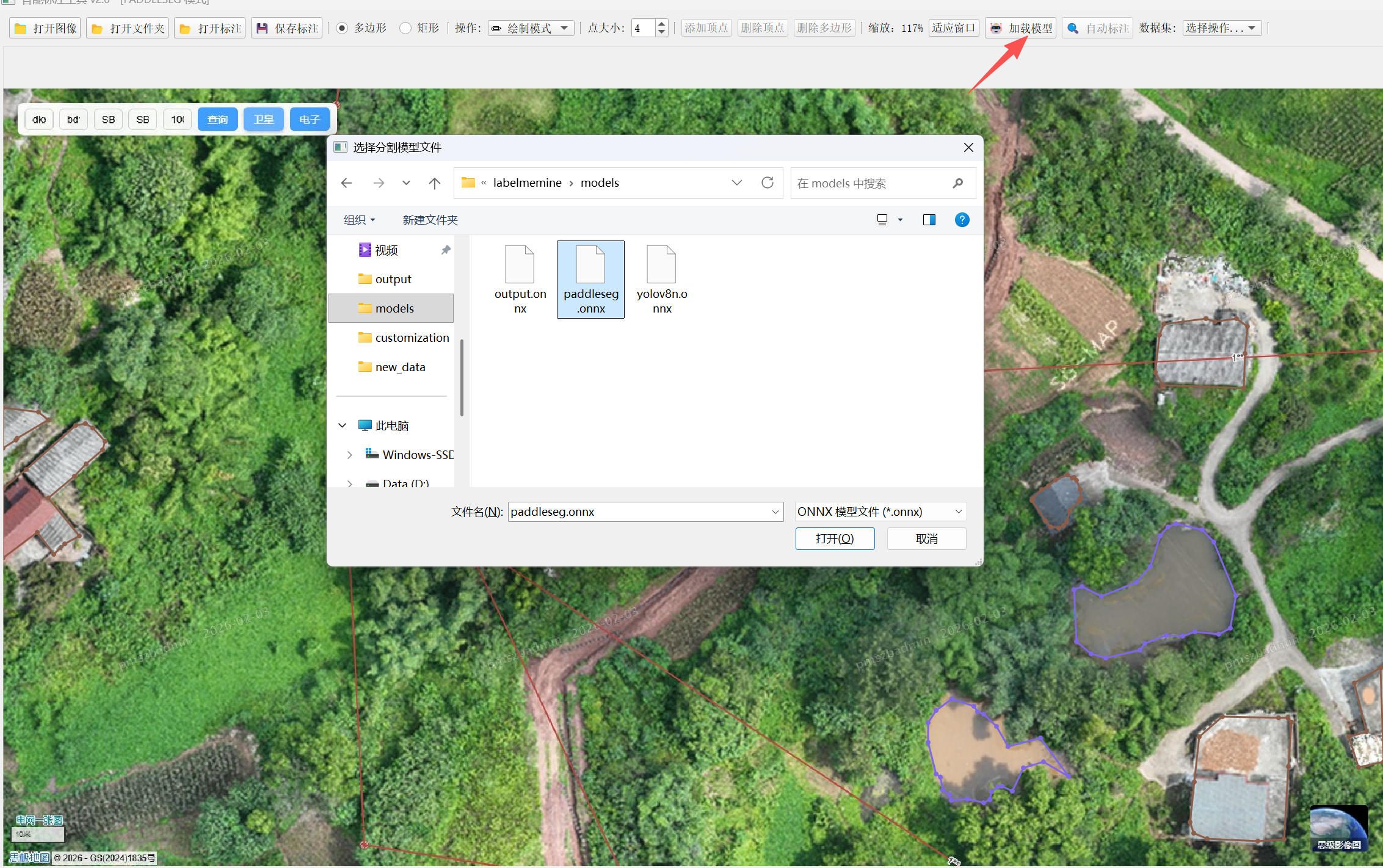Click the 保存标注 save disk icon
The height and width of the screenshot is (868, 1383).
coord(263,29)
